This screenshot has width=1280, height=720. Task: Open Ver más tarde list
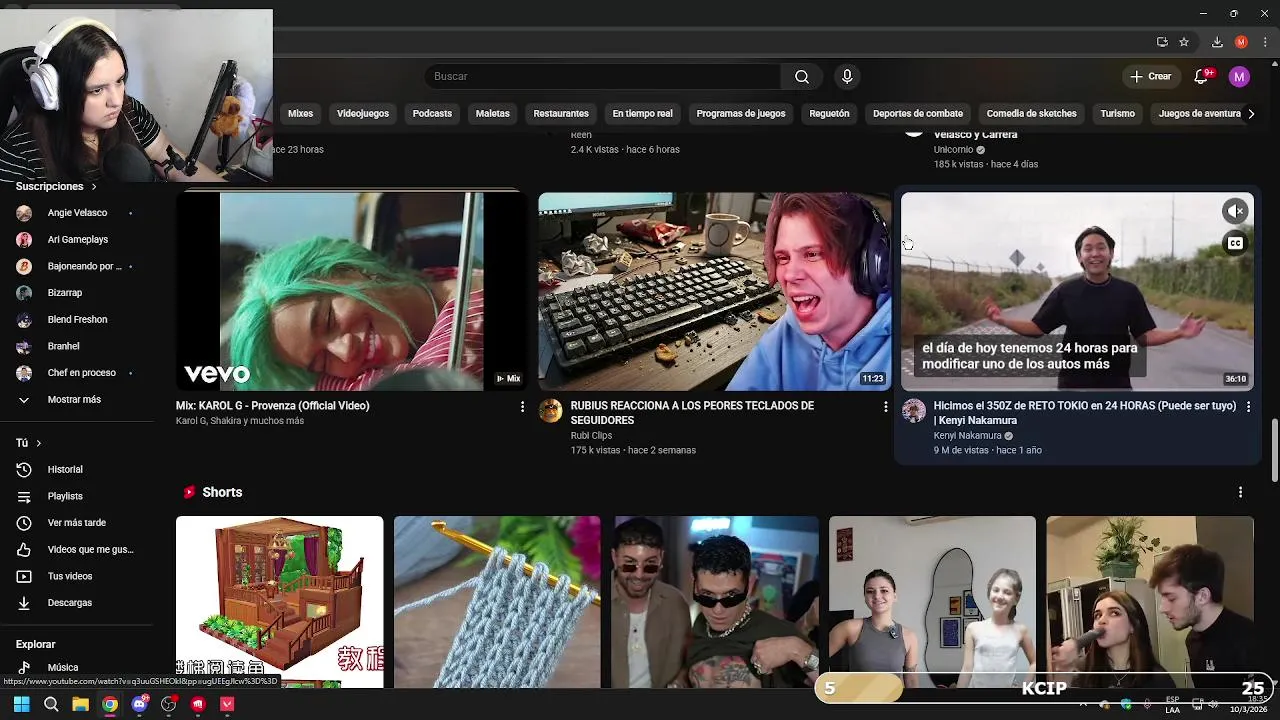point(76,523)
